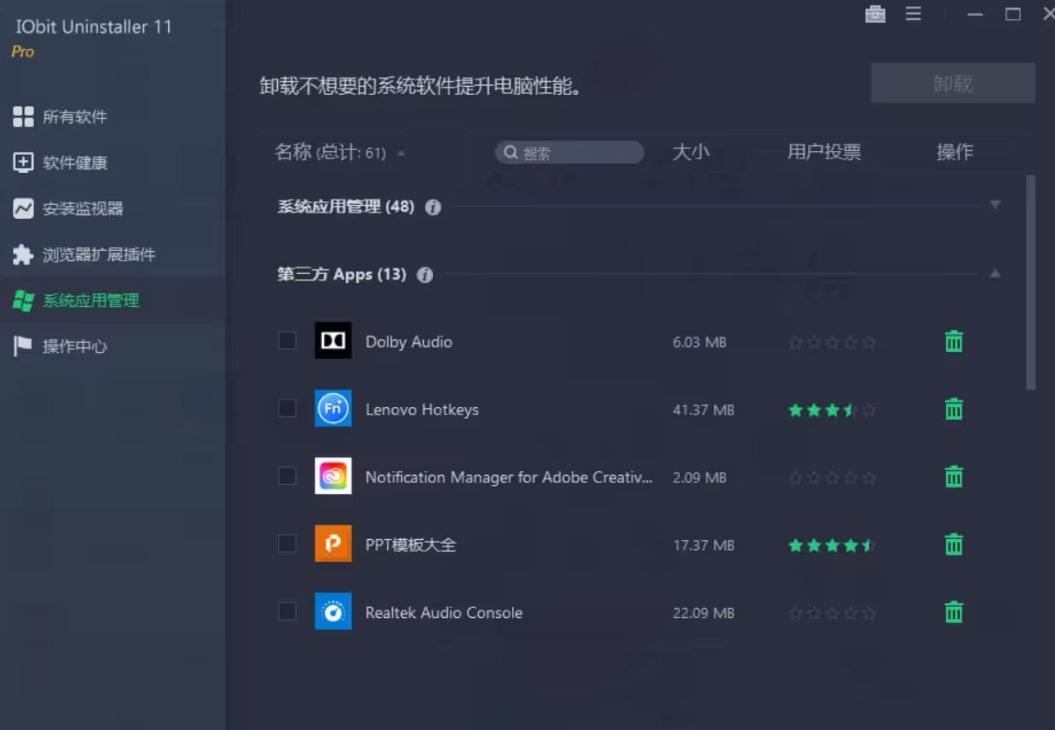Click the Realtek Audio Console icon
The height and width of the screenshot is (730, 1055).
point(333,612)
